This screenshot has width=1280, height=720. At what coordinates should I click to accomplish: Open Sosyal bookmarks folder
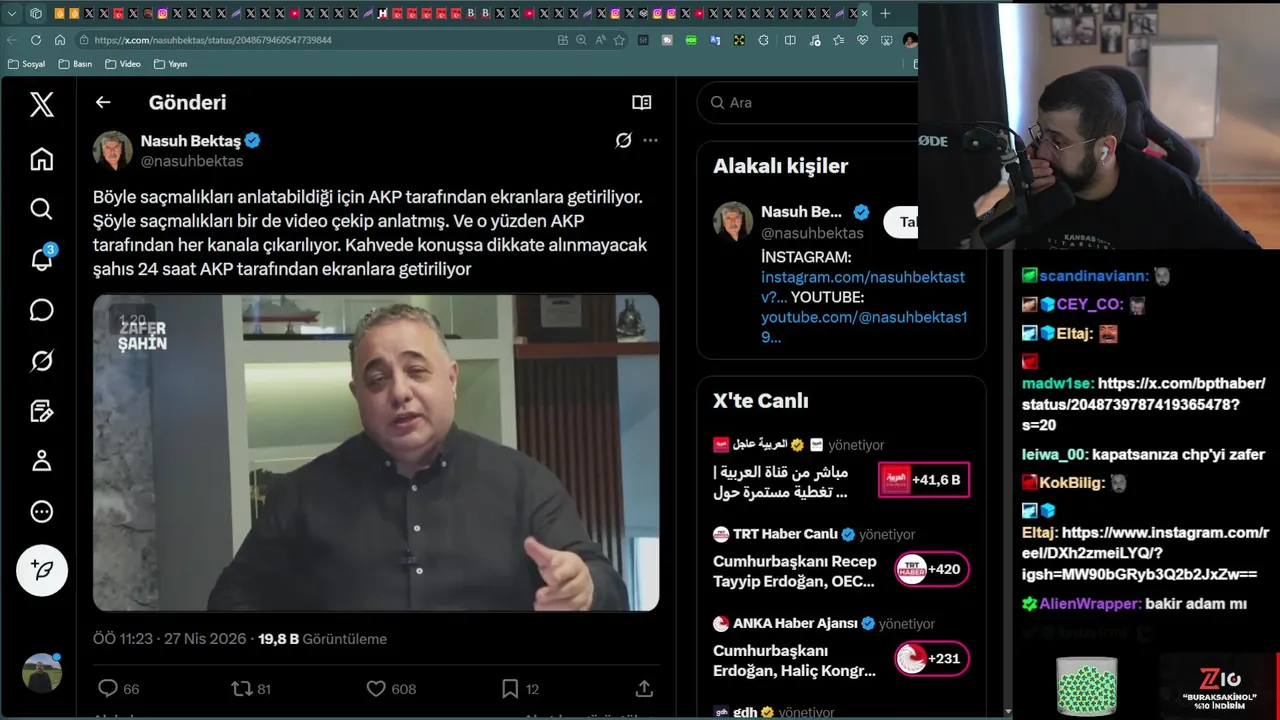point(26,64)
